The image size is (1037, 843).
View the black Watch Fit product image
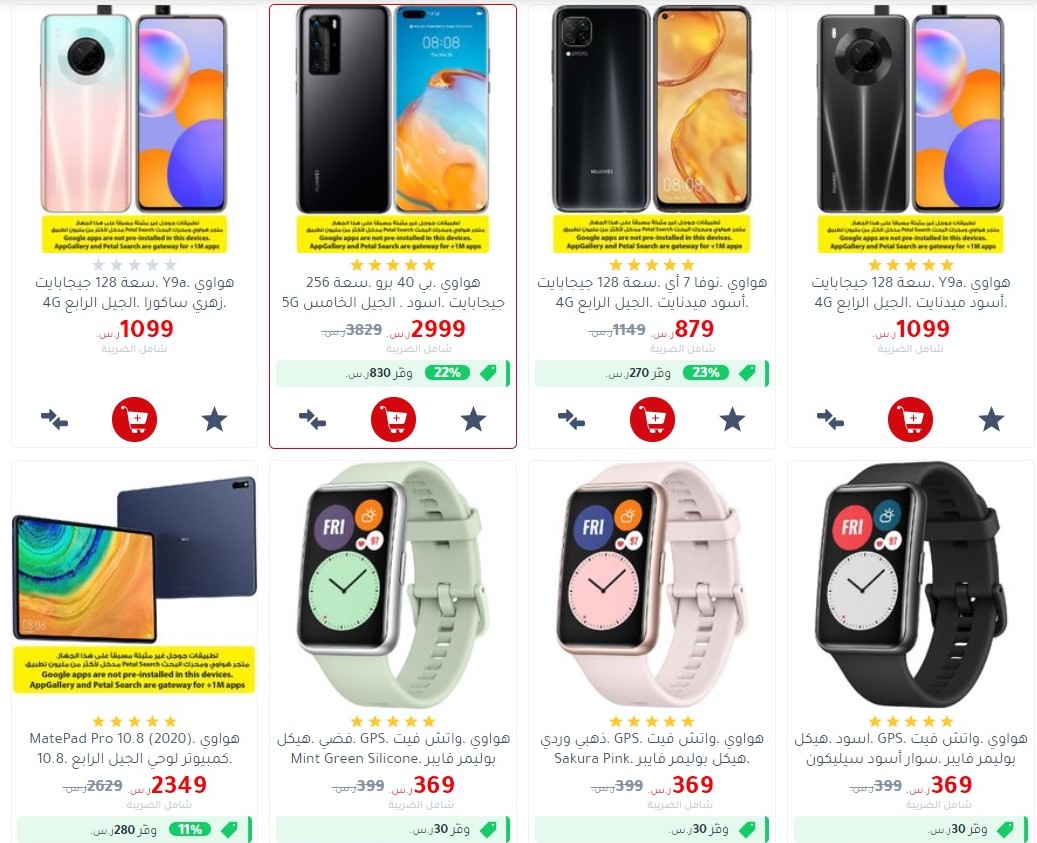click(x=911, y=586)
